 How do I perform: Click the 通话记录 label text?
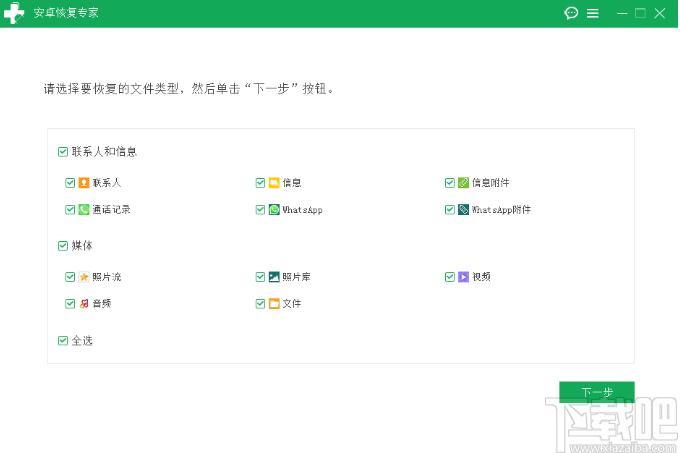point(111,209)
